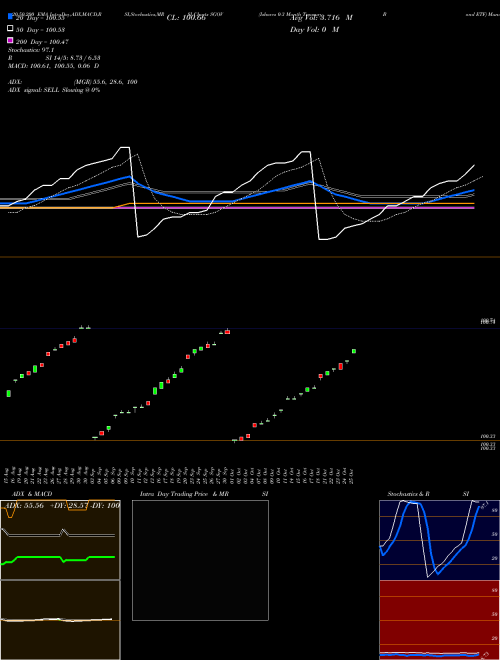Click the last green candlestick on the price chart
Screen dimensions: 500x660
point(354,351)
